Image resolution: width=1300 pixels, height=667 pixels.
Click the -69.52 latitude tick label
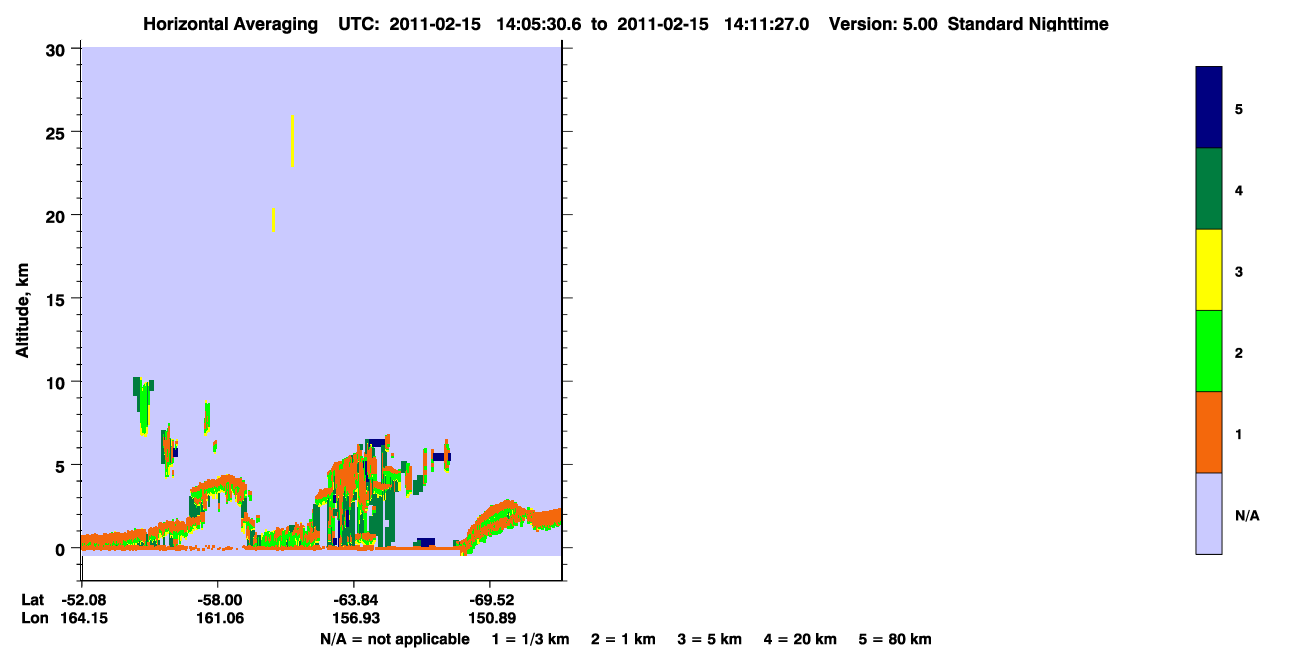(490, 600)
